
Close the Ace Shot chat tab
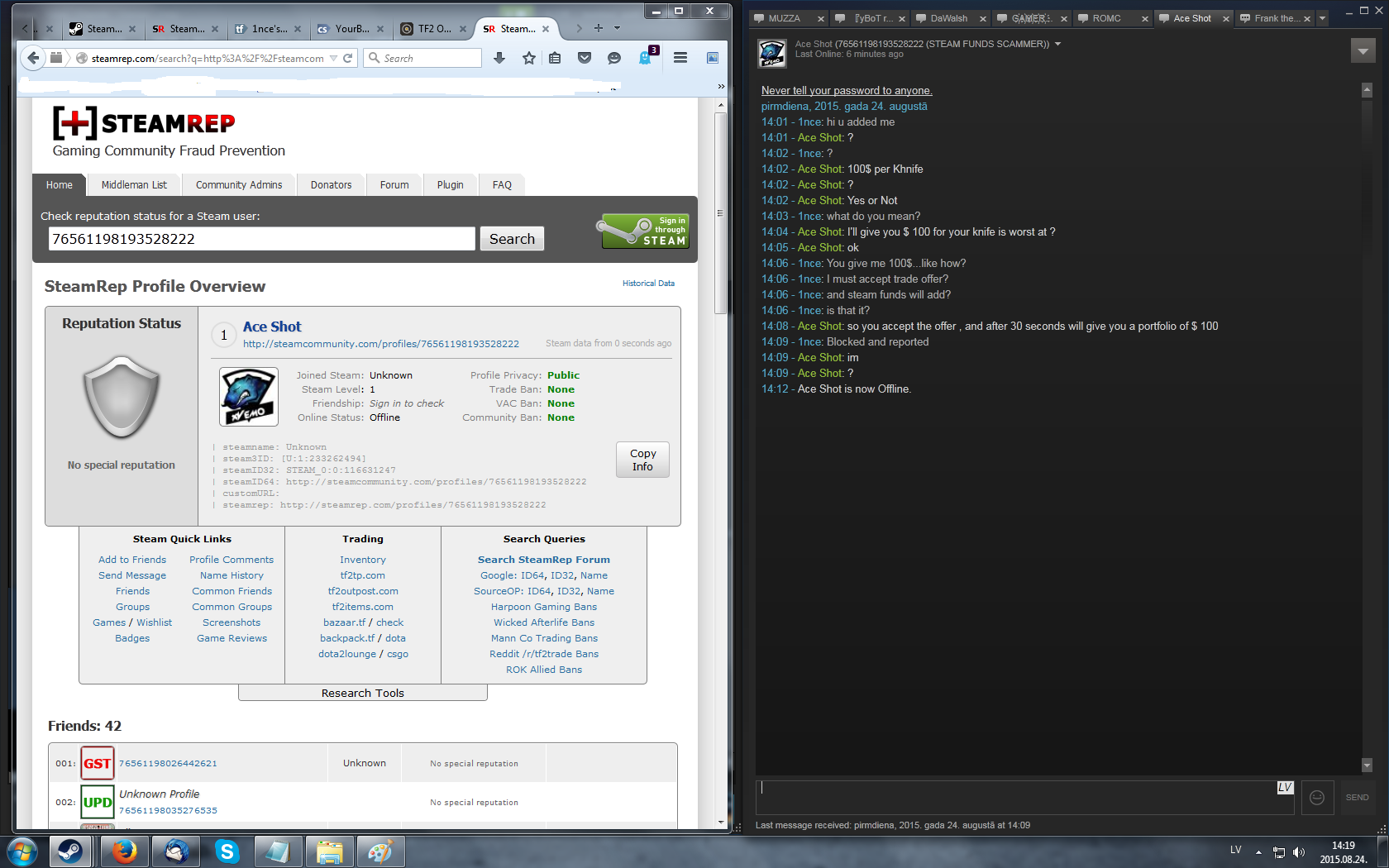[x=1225, y=19]
